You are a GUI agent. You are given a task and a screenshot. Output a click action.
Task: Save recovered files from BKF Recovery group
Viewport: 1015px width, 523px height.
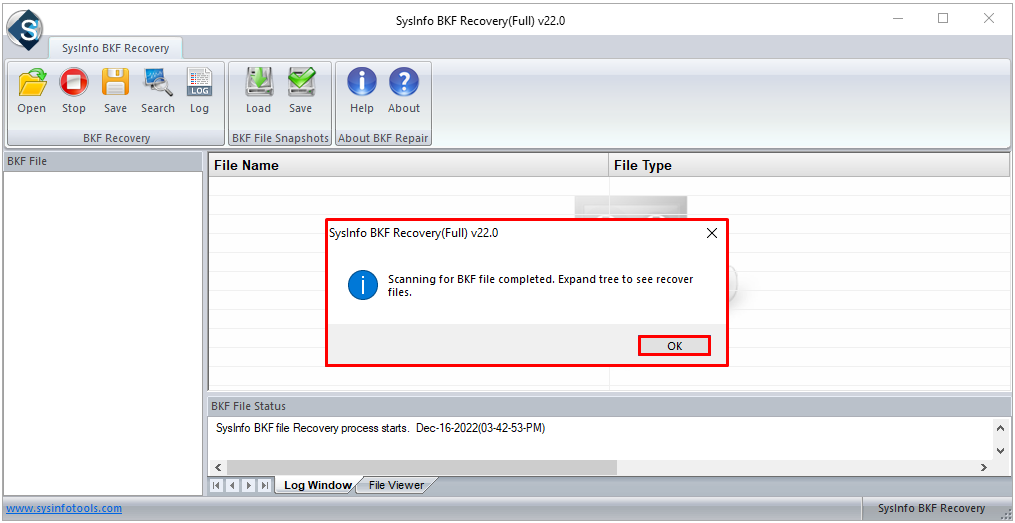tap(115, 91)
